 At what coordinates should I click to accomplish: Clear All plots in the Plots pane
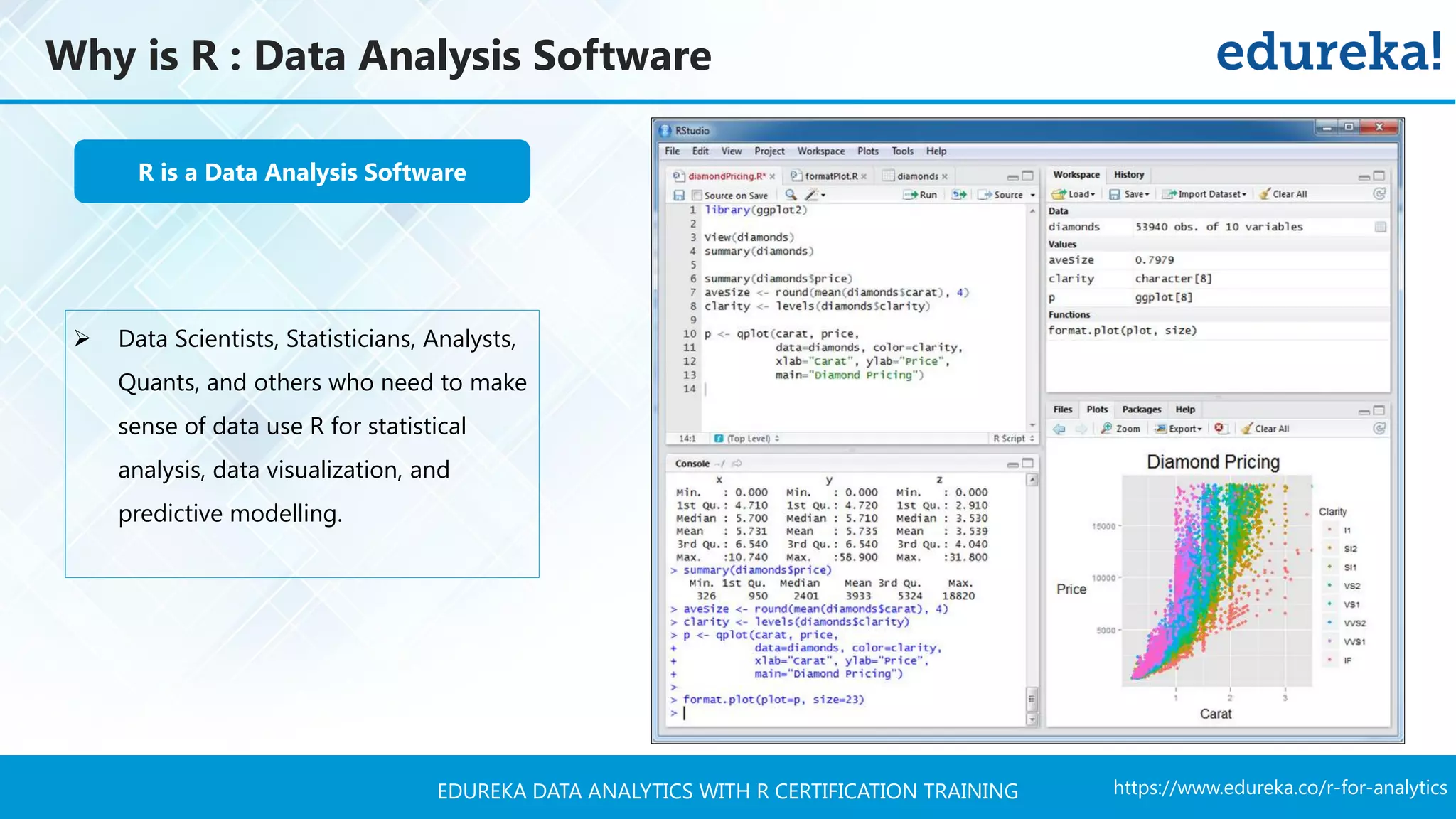(x=1265, y=429)
